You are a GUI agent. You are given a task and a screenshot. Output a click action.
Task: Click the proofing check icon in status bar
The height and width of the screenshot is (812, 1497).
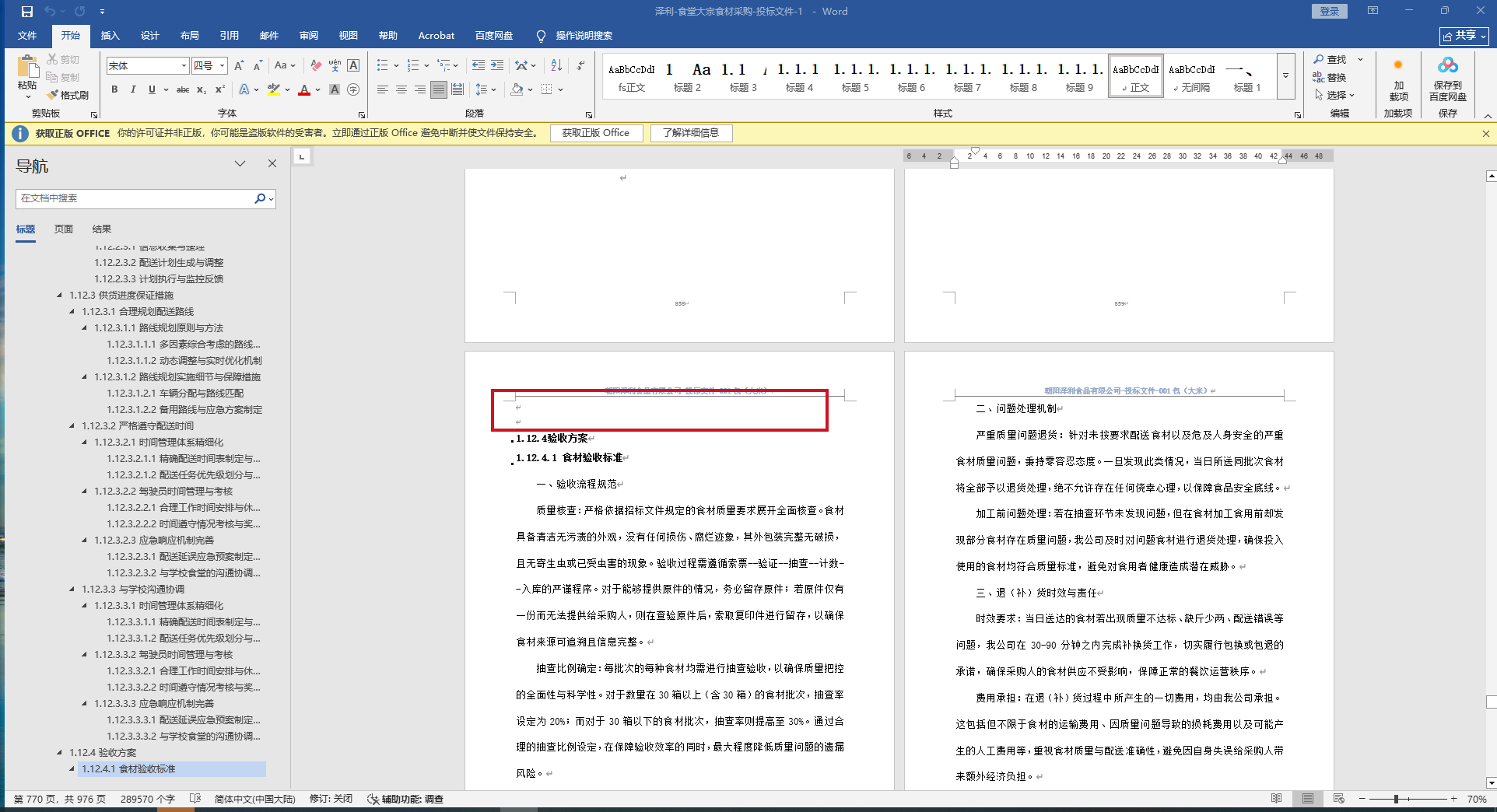coord(195,799)
